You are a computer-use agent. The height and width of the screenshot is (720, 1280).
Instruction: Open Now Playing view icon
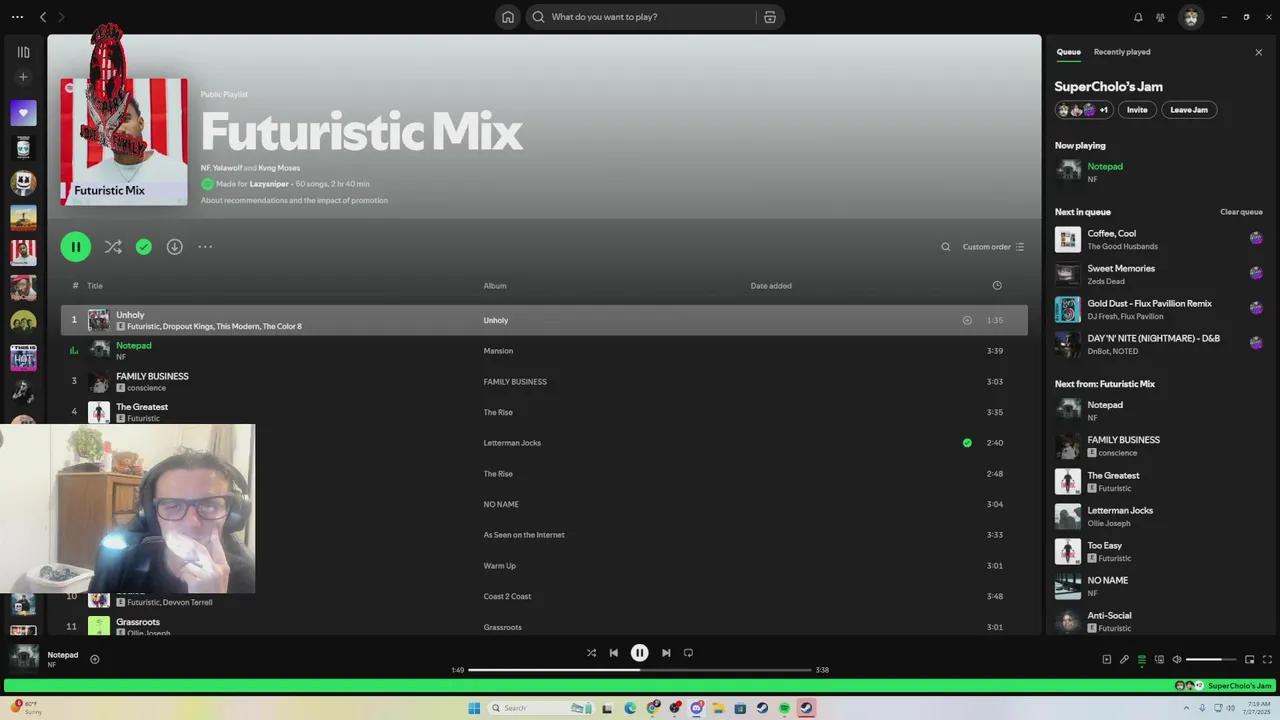coord(1106,659)
